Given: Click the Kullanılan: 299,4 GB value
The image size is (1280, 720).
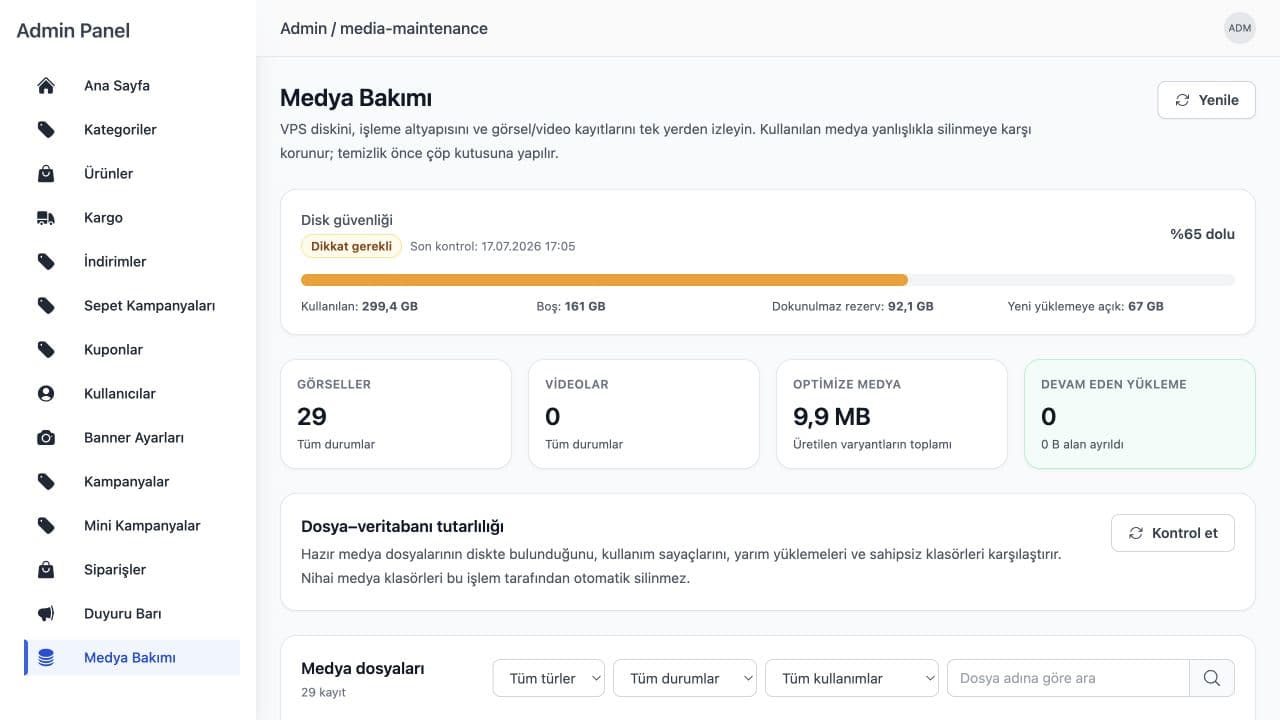Looking at the screenshot, I should [x=359, y=306].
